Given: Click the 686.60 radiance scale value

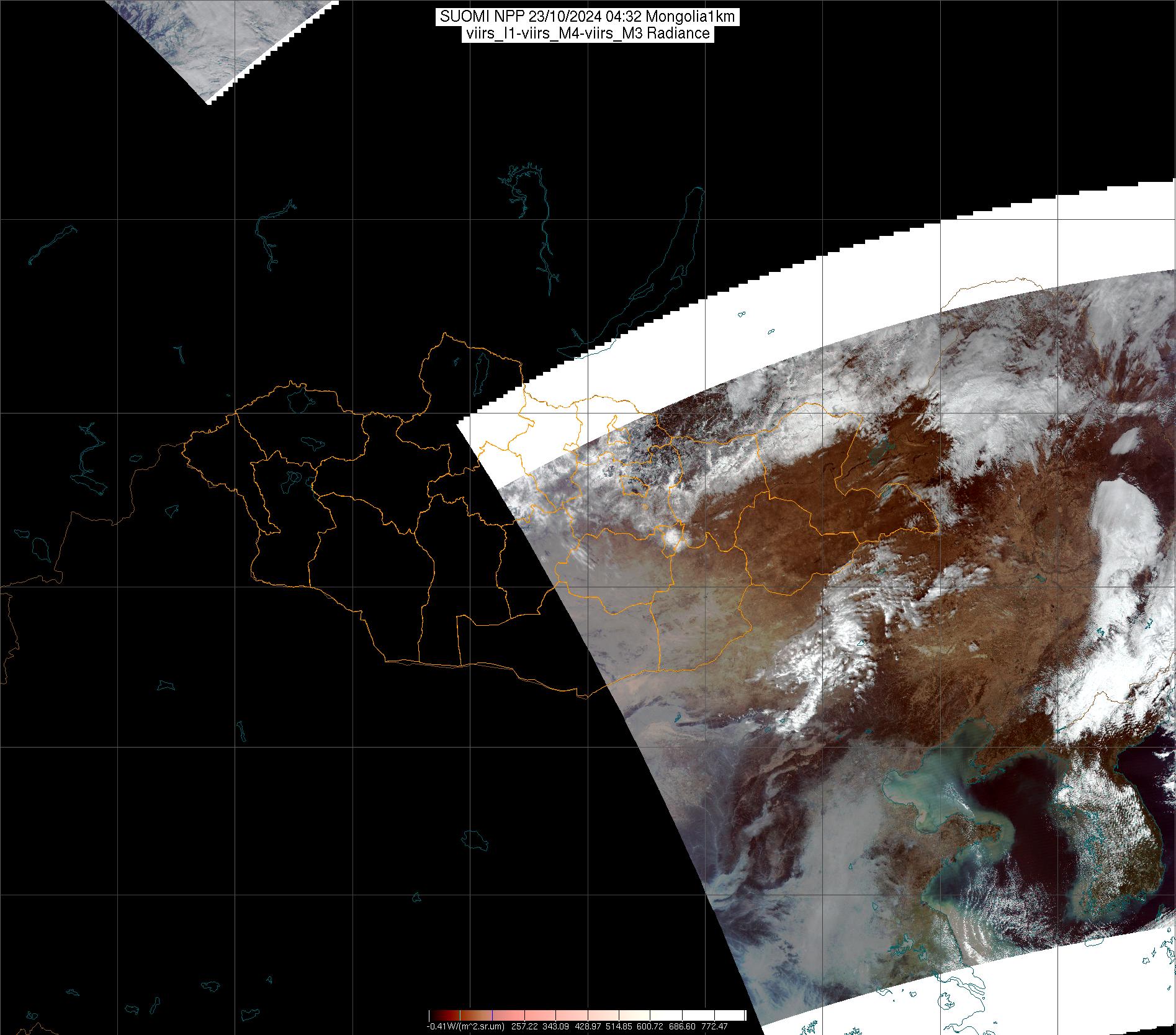Looking at the screenshot, I should [683, 1026].
